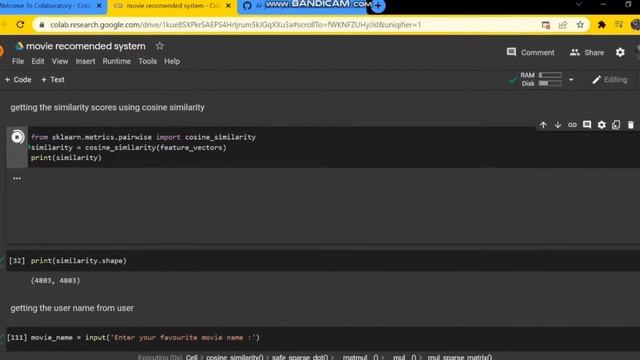
Task: View RAM and Disk usage indicator
Action: [541, 79]
